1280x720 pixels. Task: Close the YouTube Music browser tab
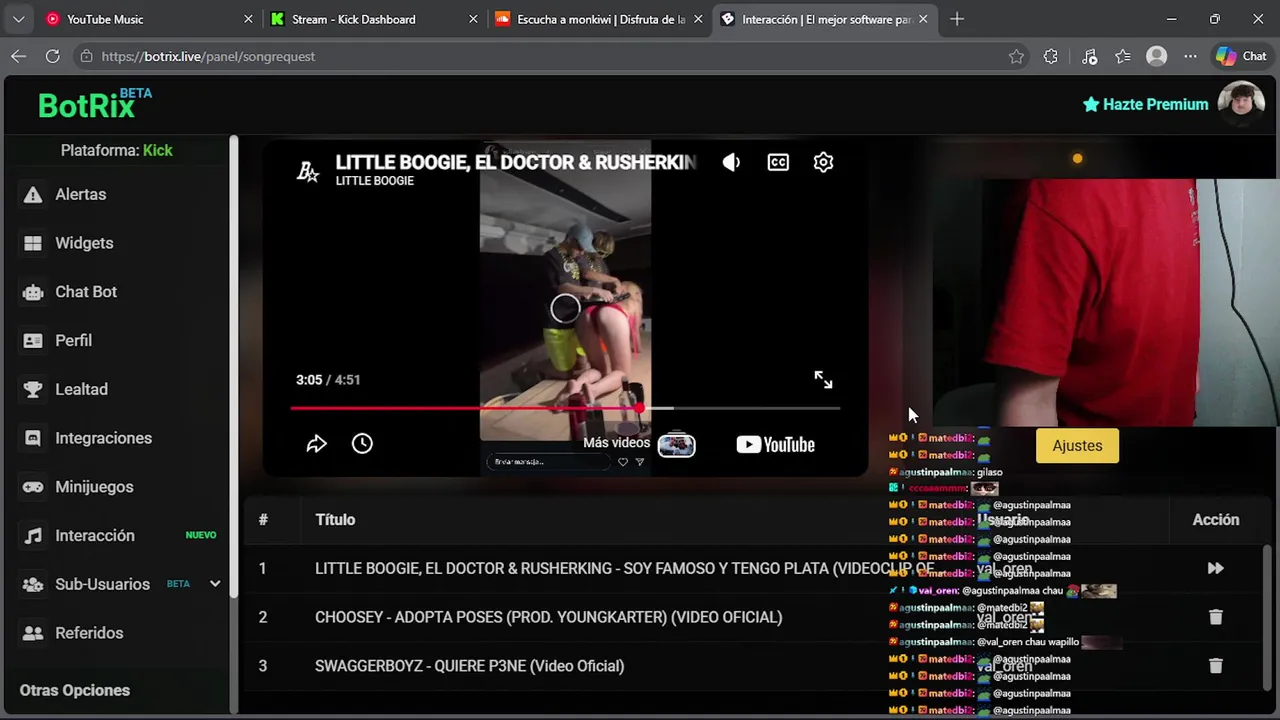(x=248, y=19)
